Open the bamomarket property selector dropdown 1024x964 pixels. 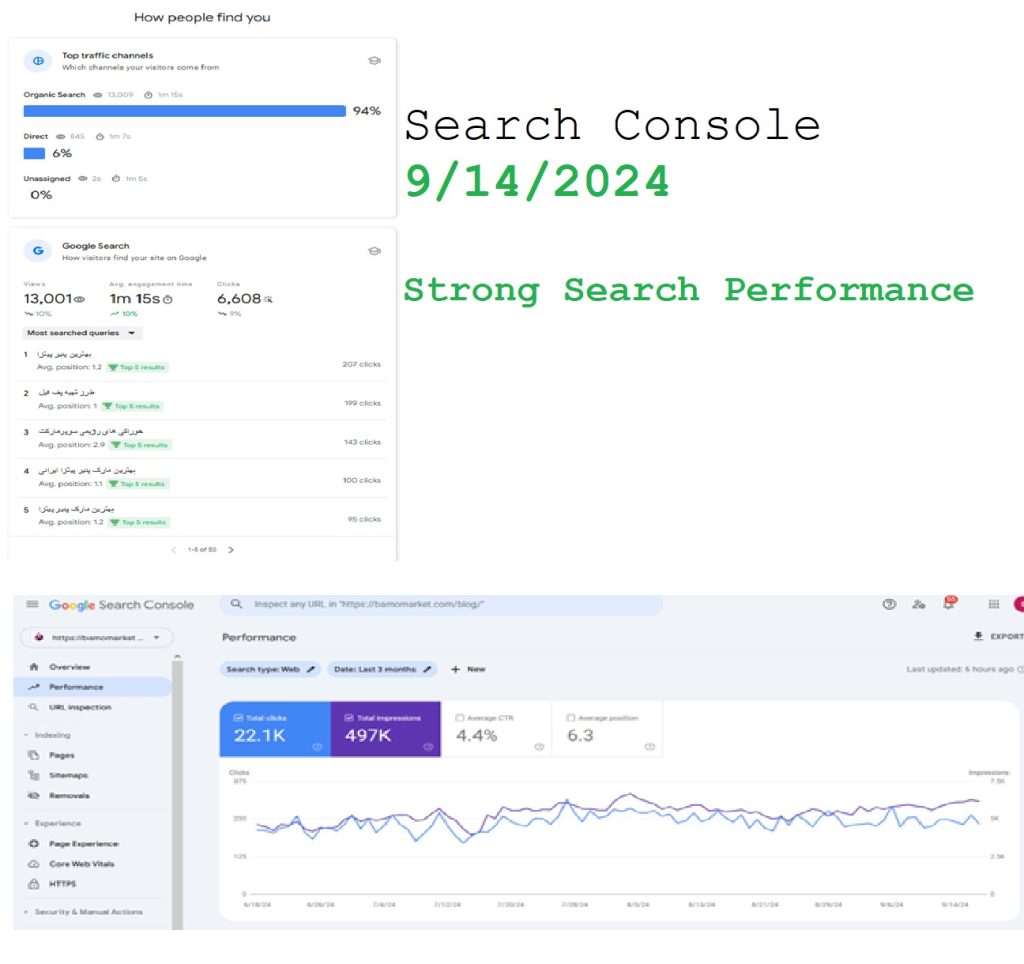point(97,637)
